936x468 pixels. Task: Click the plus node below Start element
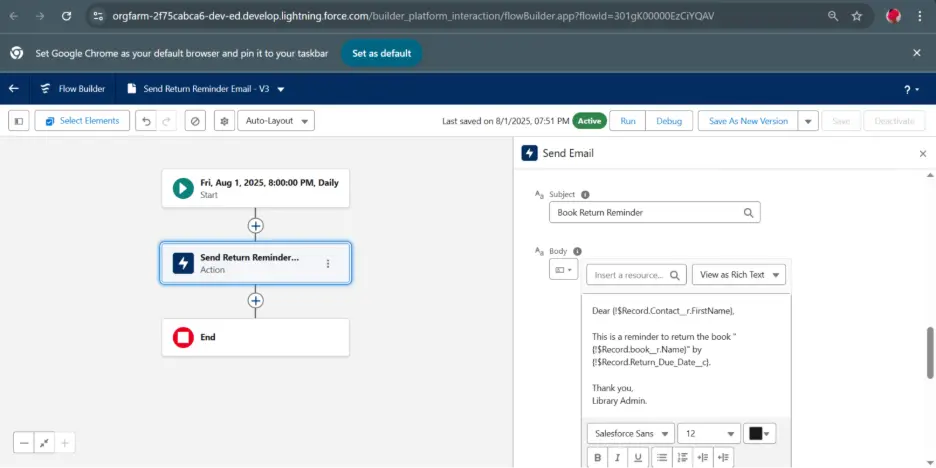(x=256, y=226)
